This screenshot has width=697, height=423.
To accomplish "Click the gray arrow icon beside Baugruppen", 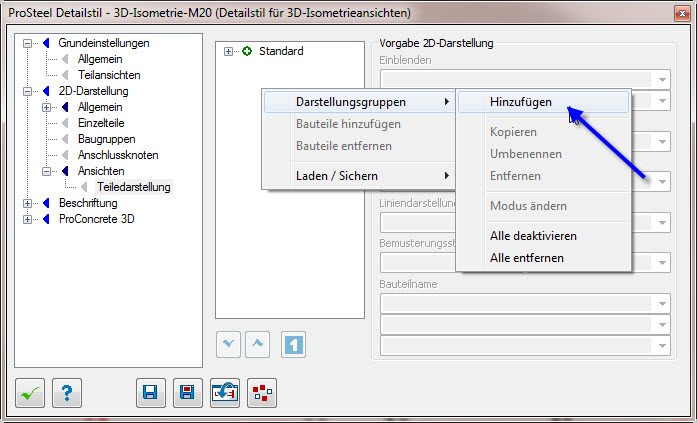I will (65, 139).
